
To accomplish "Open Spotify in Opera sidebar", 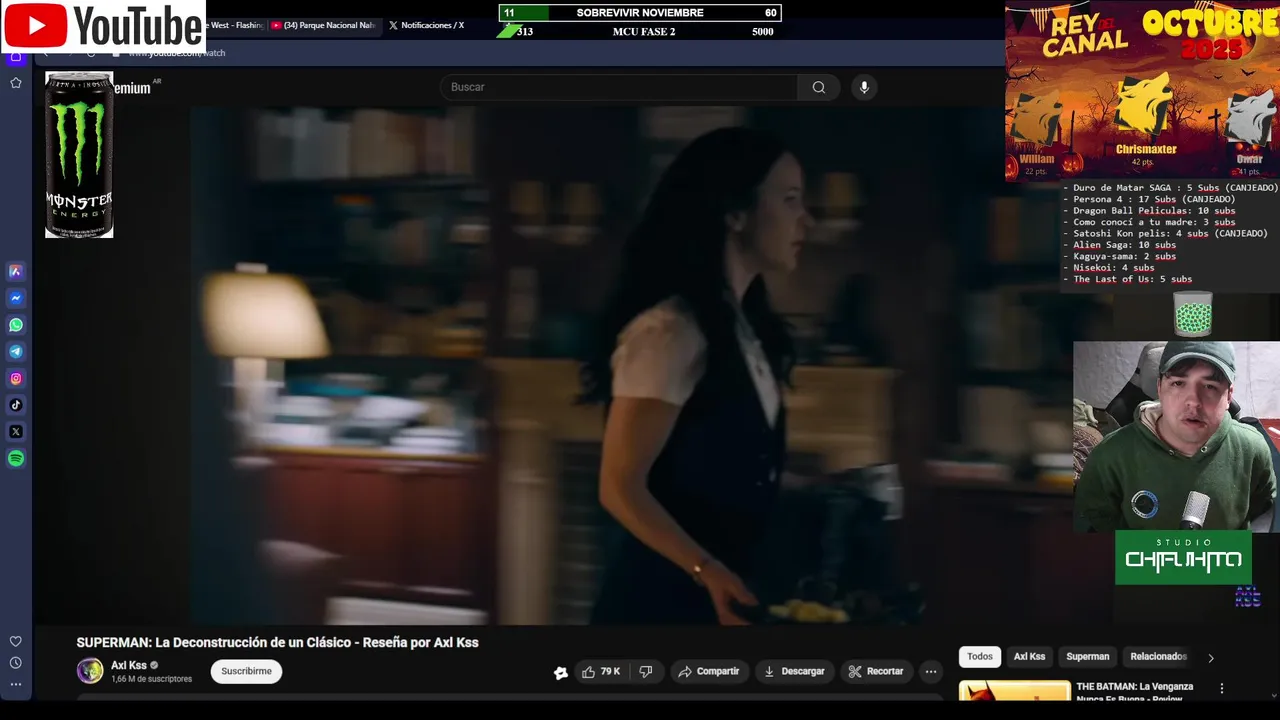I will coord(16,459).
